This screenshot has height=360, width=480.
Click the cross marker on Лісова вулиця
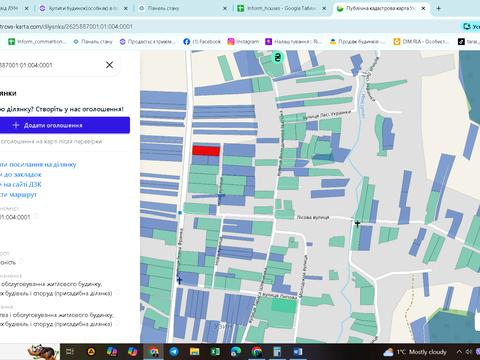coord(357,223)
